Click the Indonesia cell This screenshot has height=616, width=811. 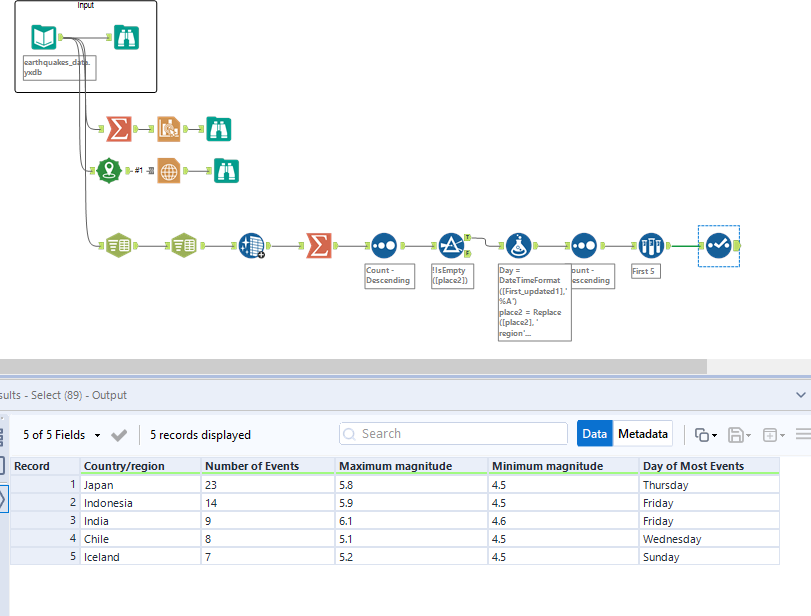tap(140, 503)
